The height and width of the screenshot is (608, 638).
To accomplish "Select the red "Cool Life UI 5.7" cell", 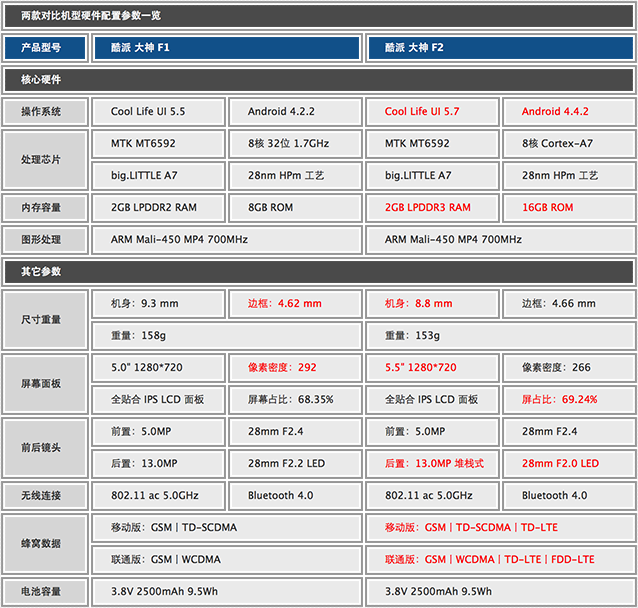I will 432,112.
